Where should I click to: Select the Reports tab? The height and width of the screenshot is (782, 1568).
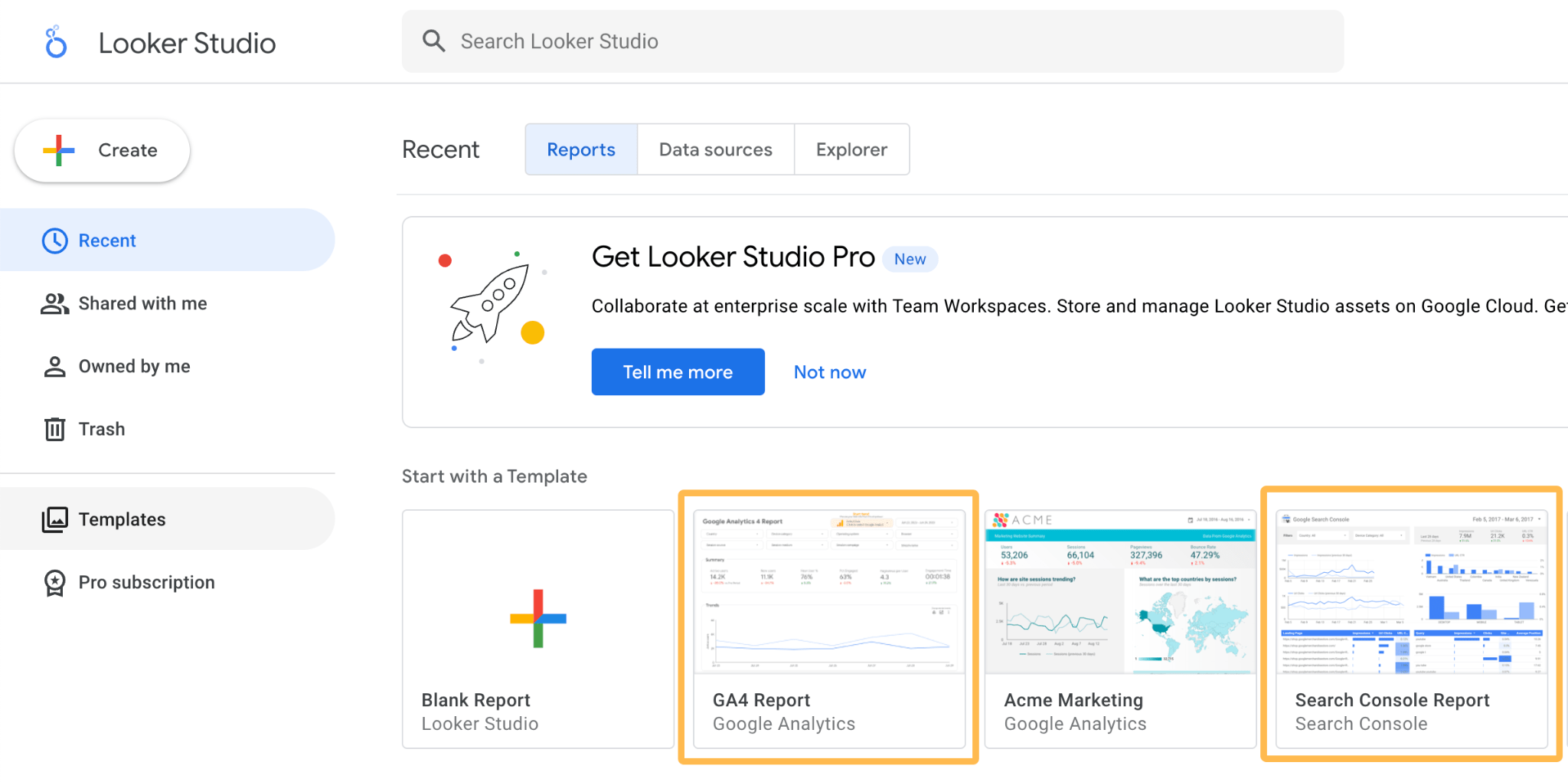[580, 149]
